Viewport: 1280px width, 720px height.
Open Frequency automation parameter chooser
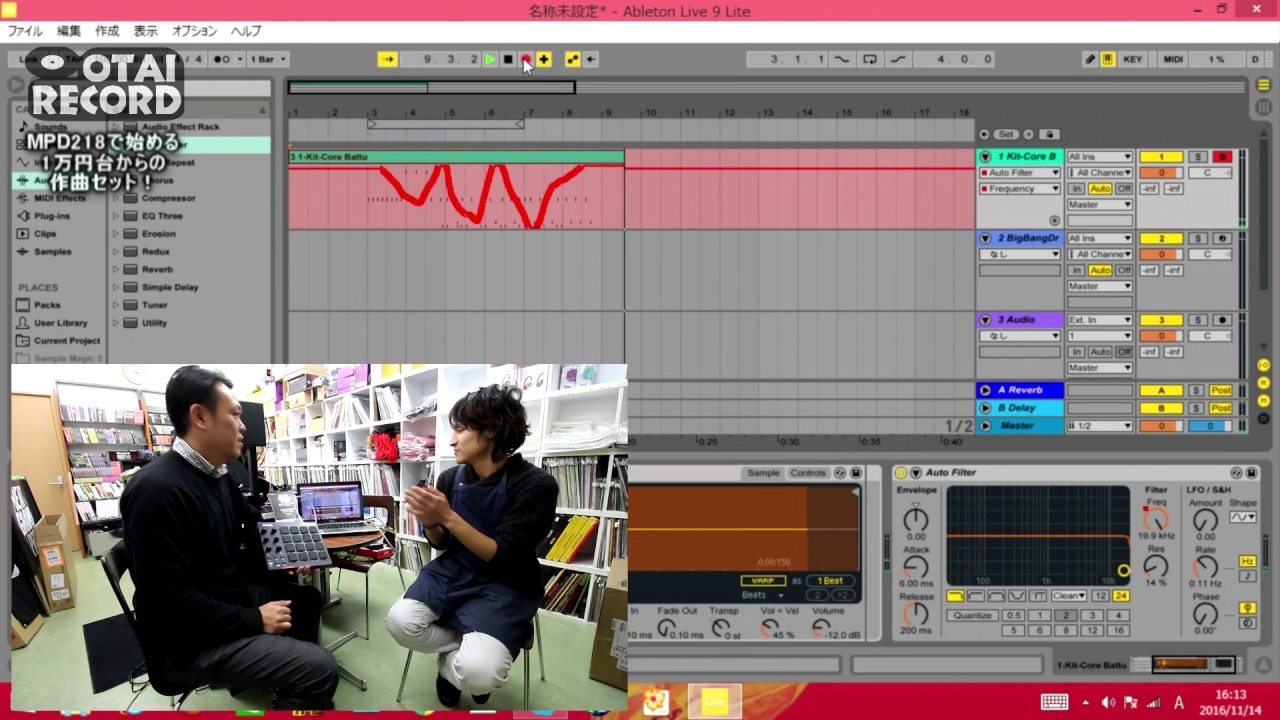[x=1020, y=189]
